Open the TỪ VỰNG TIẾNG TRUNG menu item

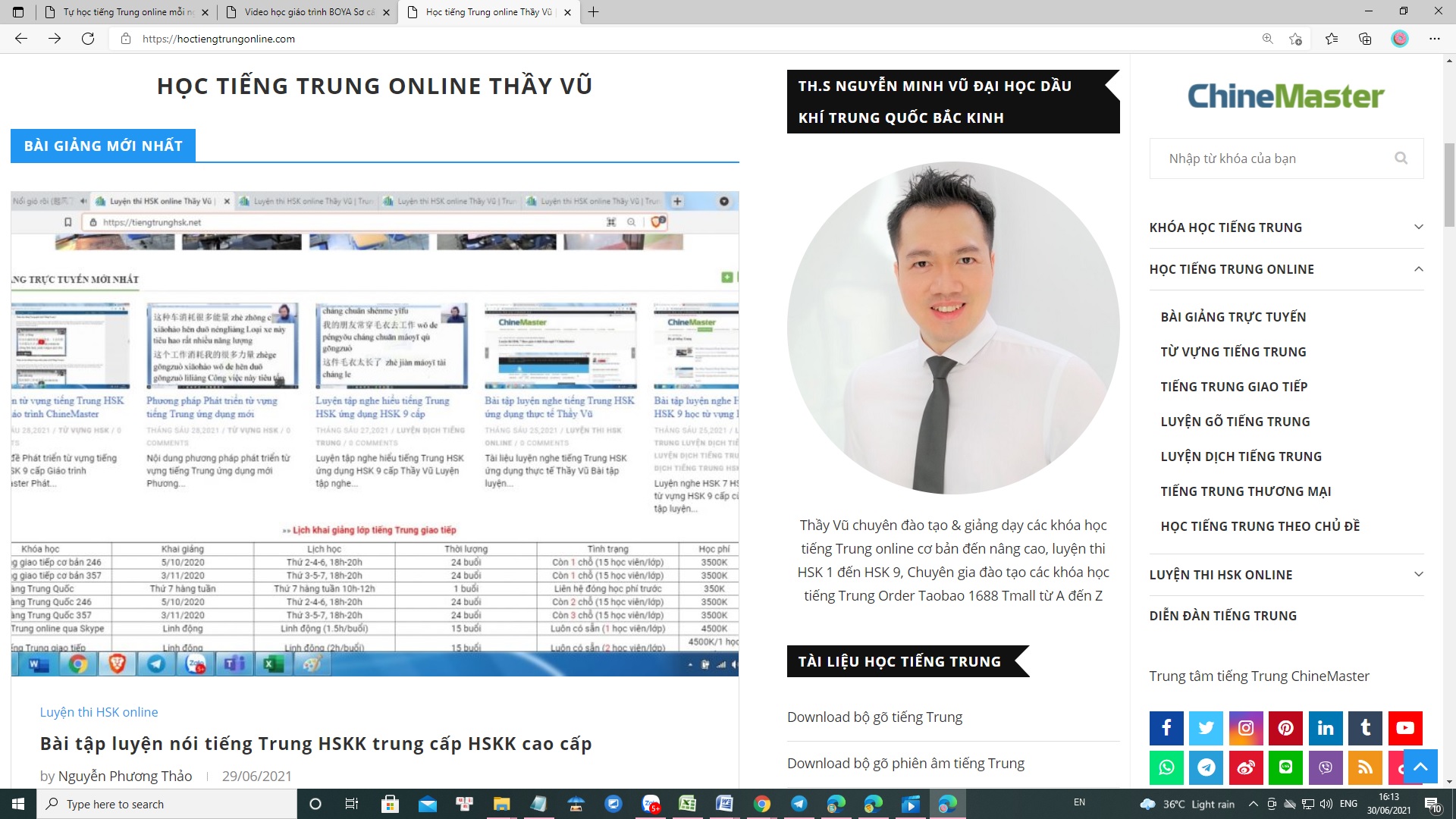coord(1233,352)
